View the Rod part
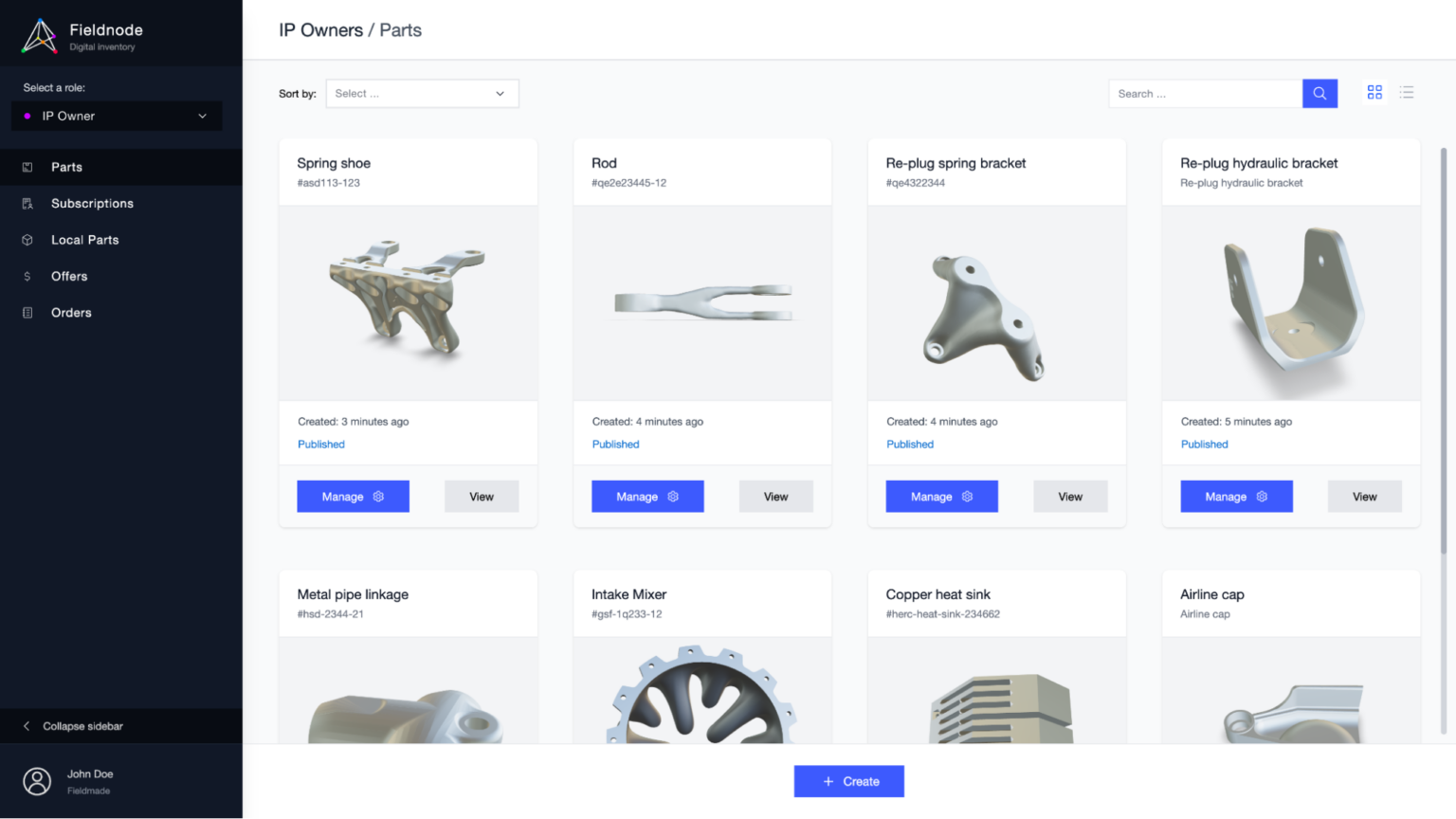Image resolution: width=1456 pixels, height=819 pixels. [x=775, y=497]
